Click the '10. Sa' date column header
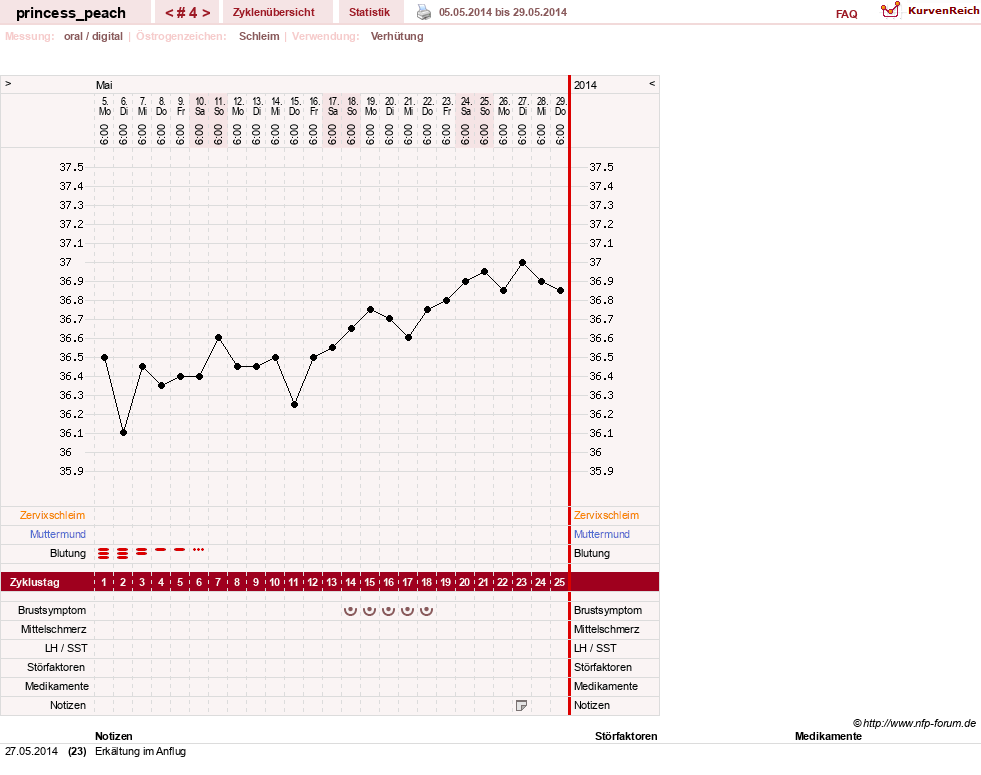The image size is (981, 775). click(200, 106)
